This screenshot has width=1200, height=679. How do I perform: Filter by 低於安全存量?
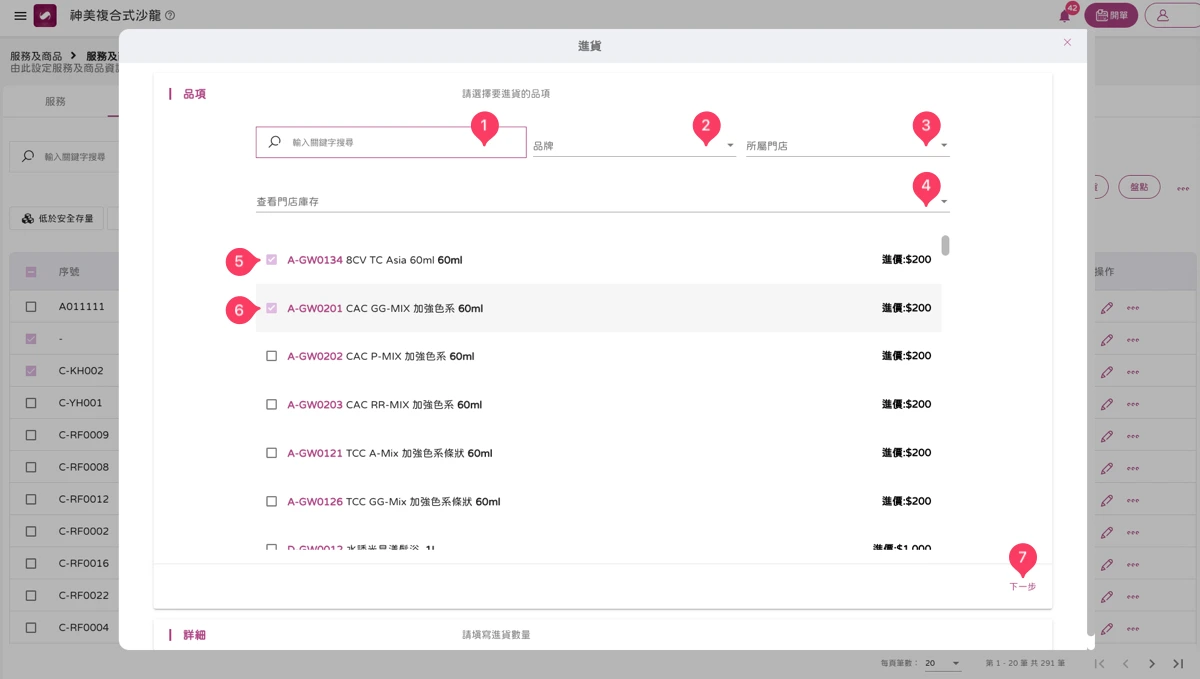click(x=58, y=218)
